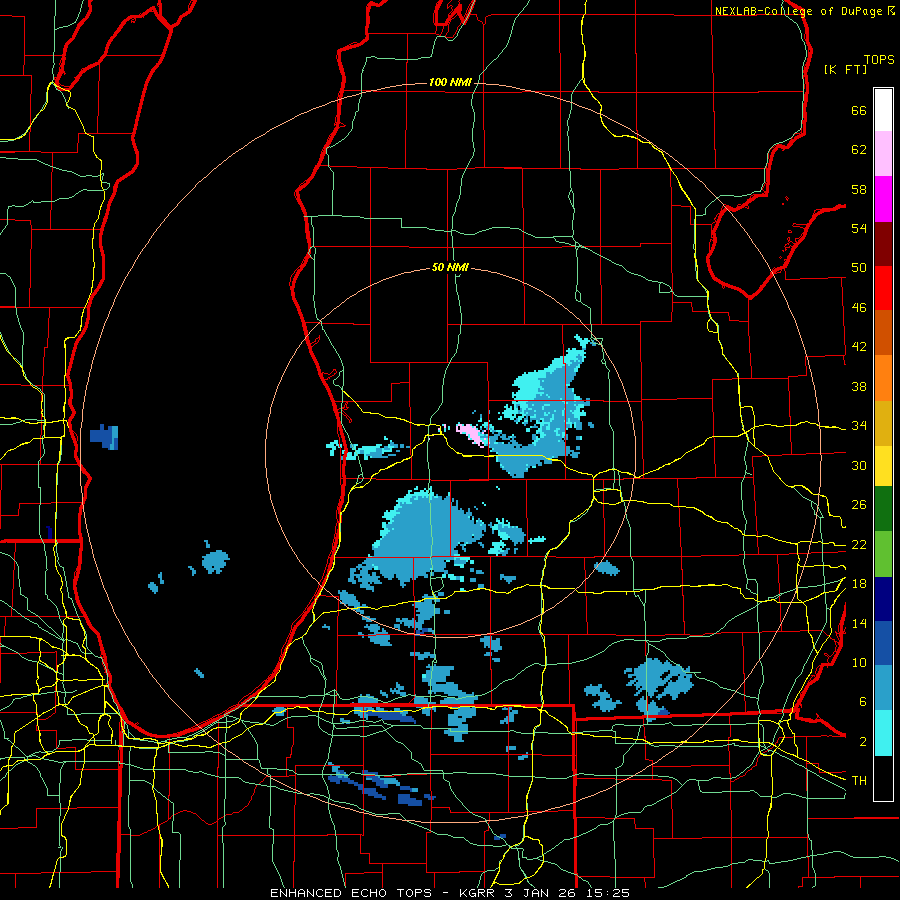Click legend value 6
The height and width of the screenshot is (900, 900).
coord(862,702)
